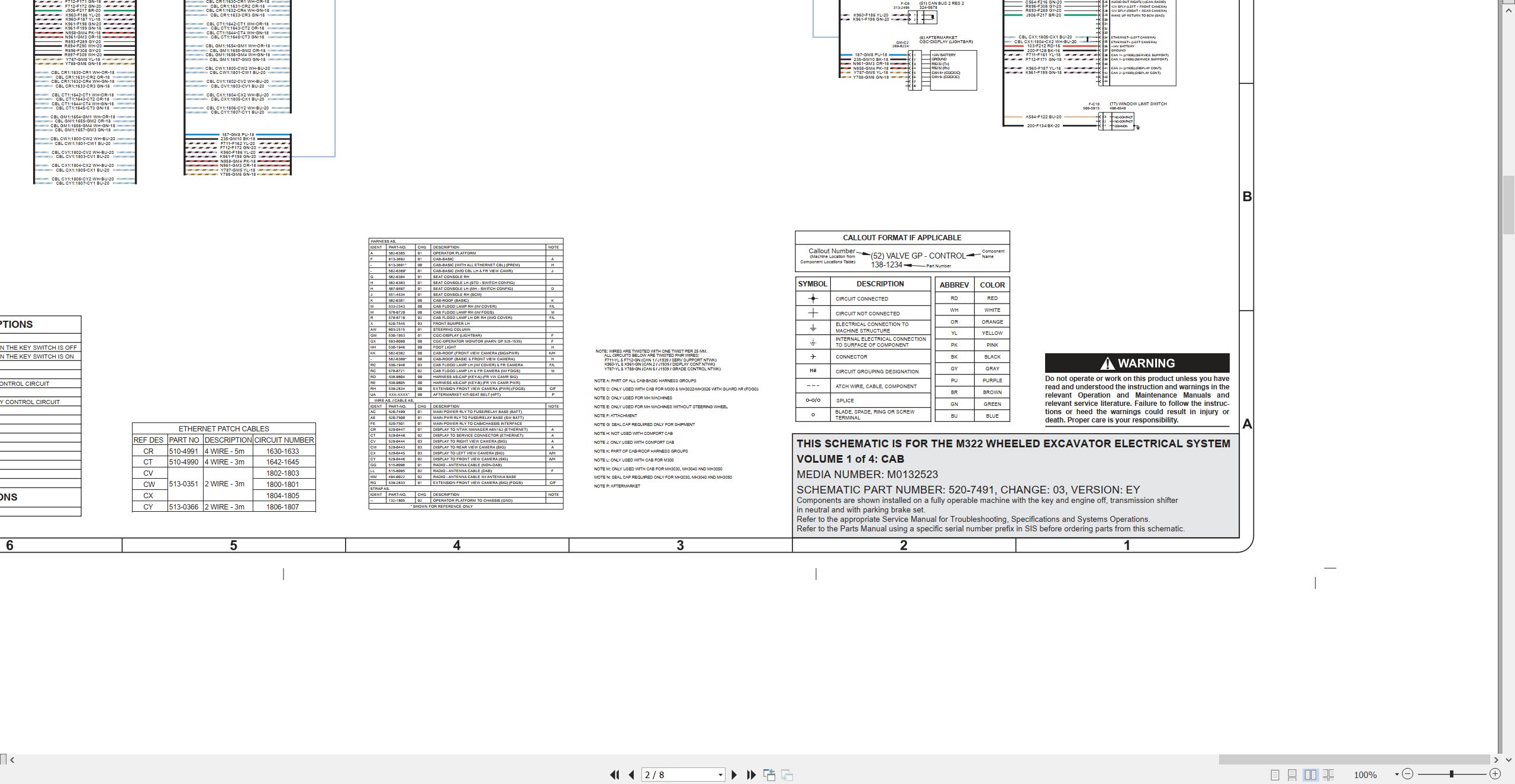Screen dimensions: 1515x784
Task: Click '(77) WINDOW LIMIT SWITCH' label
Action: 1138,104
